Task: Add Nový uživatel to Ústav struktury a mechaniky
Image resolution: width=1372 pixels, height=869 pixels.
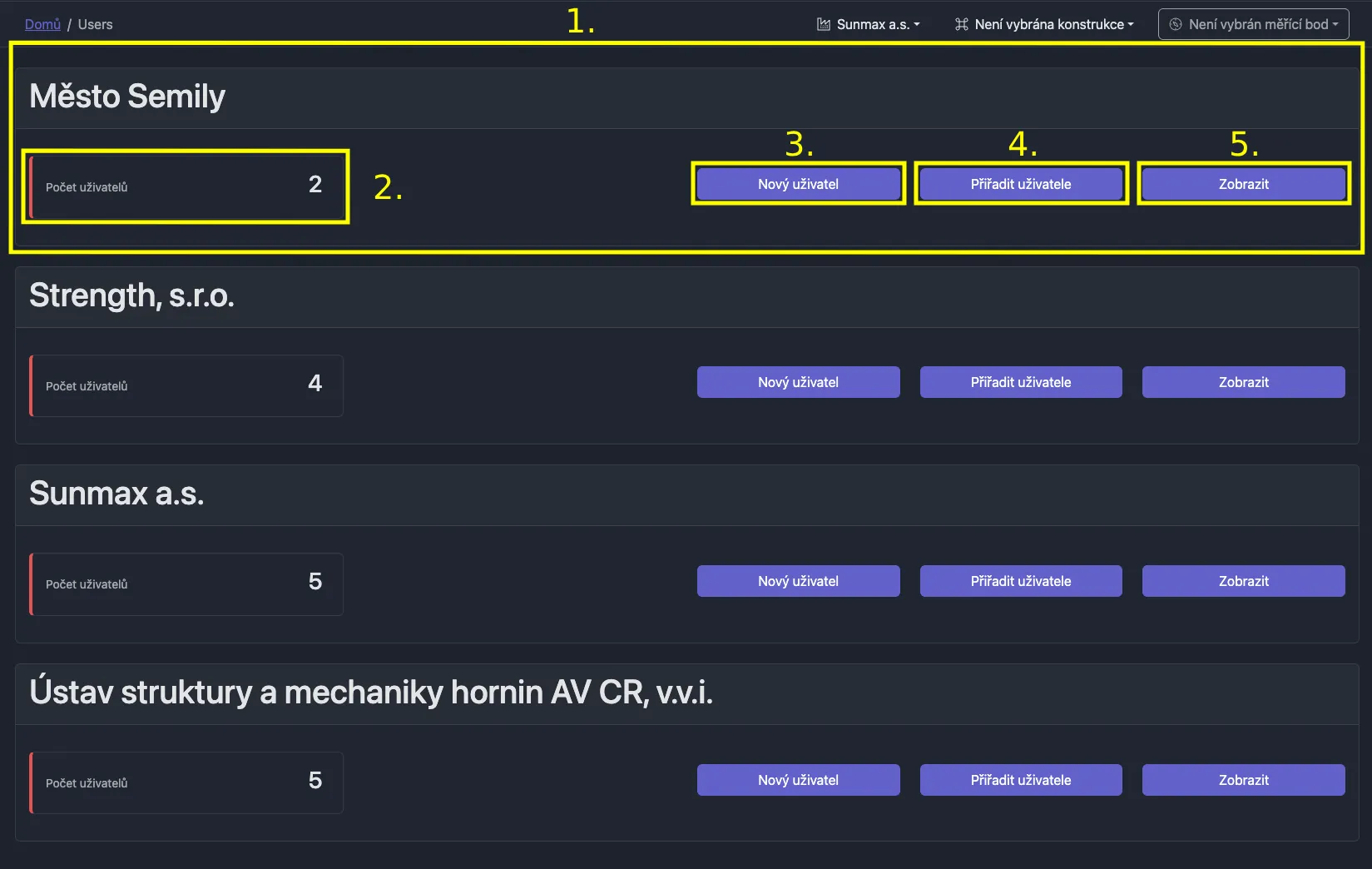Action: click(798, 780)
